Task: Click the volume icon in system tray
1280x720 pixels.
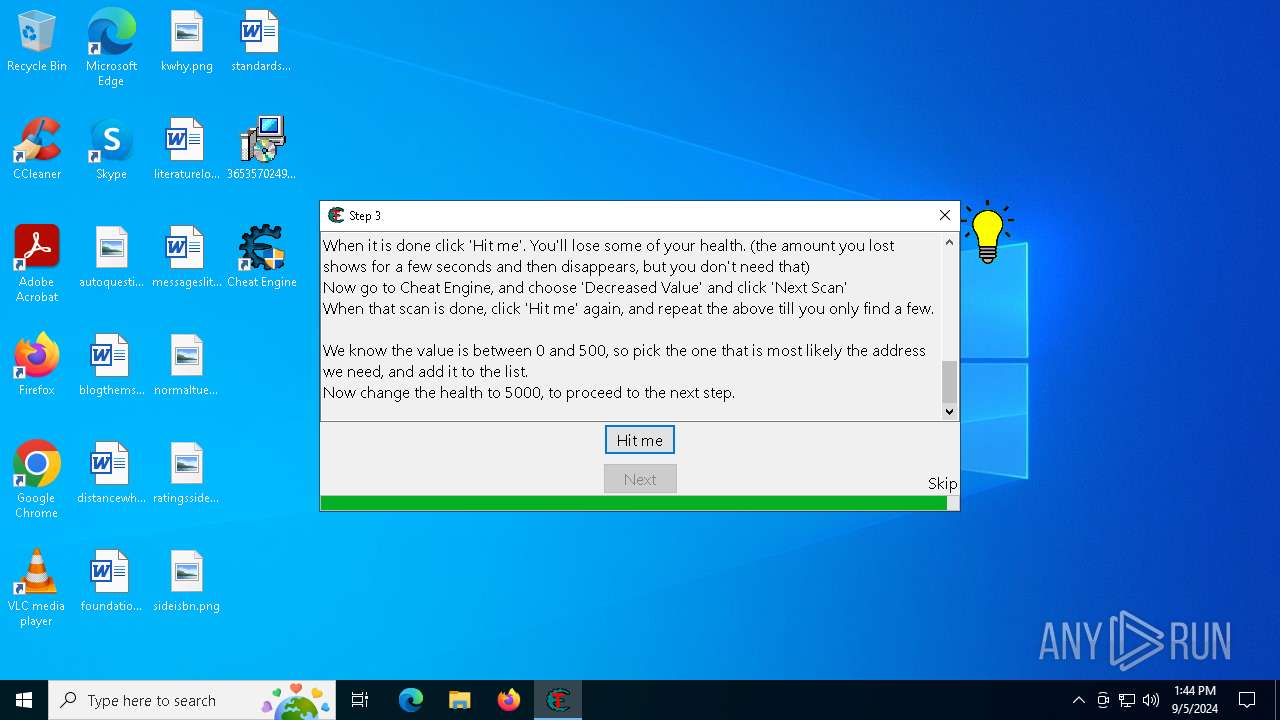Action: (1151, 700)
